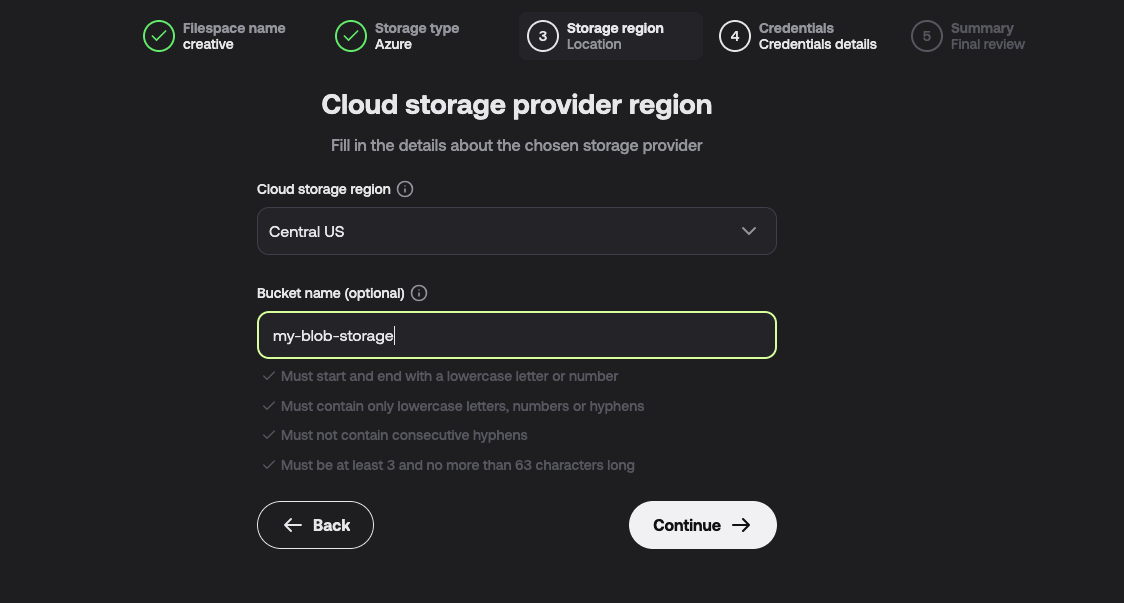Open the Central US region combo box
Image resolution: width=1124 pixels, height=603 pixels.
(x=517, y=231)
